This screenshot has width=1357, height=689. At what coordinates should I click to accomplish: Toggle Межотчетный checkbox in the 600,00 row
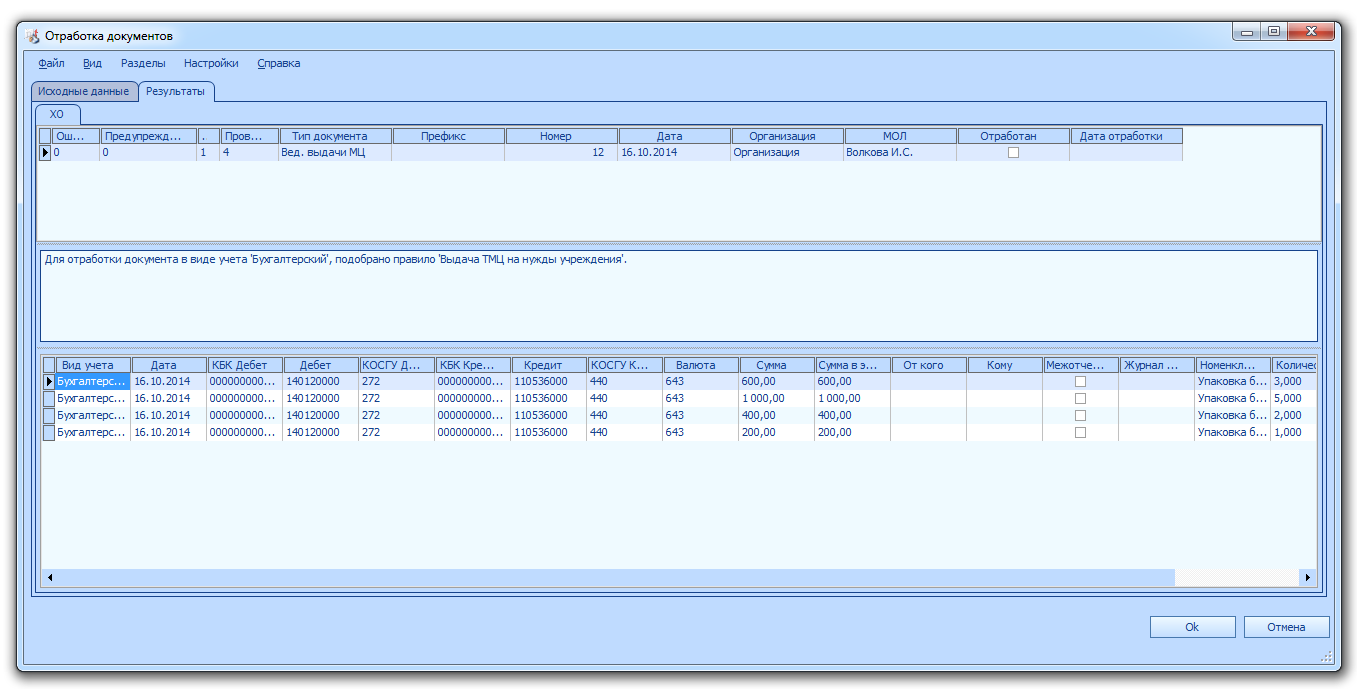pyautogui.click(x=1080, y=382)
